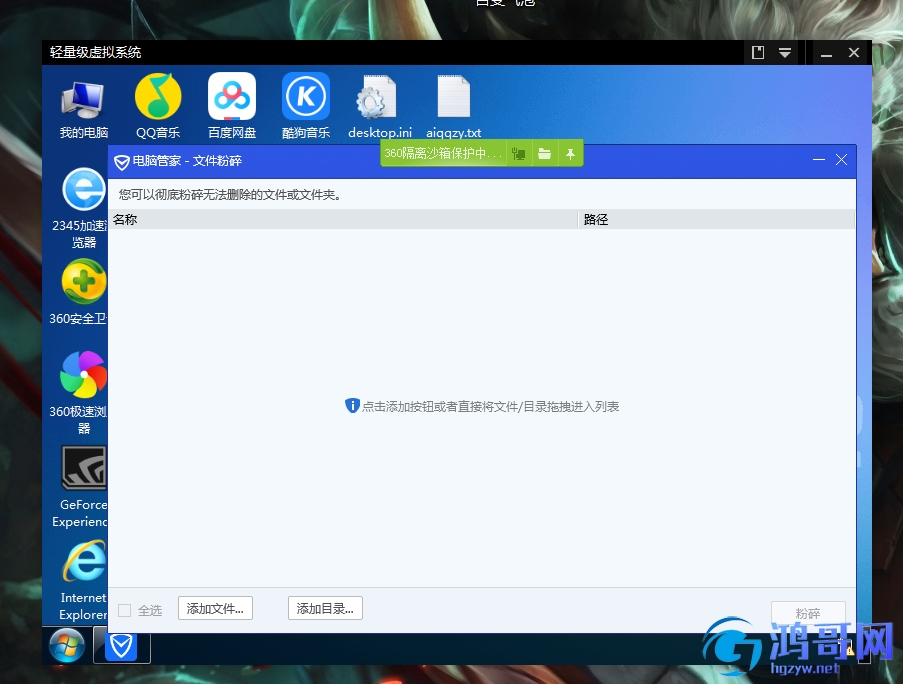Launch the QQ音乐 desktop icon

point(158,108)
